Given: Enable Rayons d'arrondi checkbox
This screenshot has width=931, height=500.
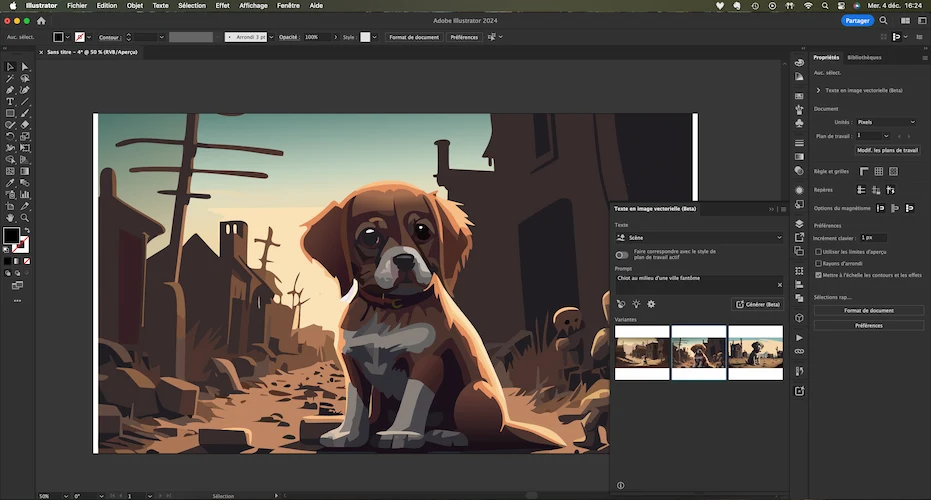Looking at the screenshot, I should pyautogui.click(x=818, y=263).
